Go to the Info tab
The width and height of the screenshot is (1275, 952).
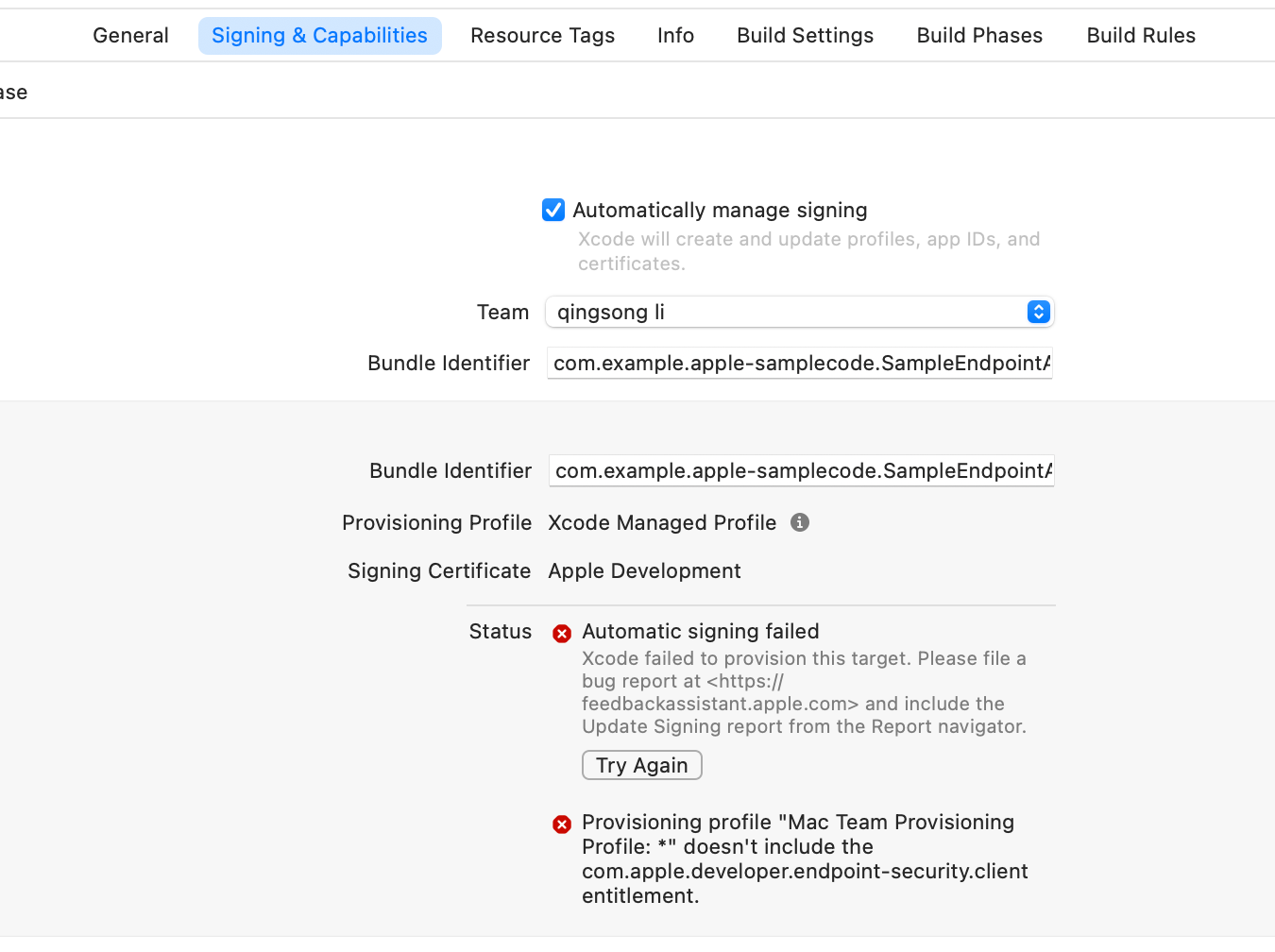pos(675,36)
